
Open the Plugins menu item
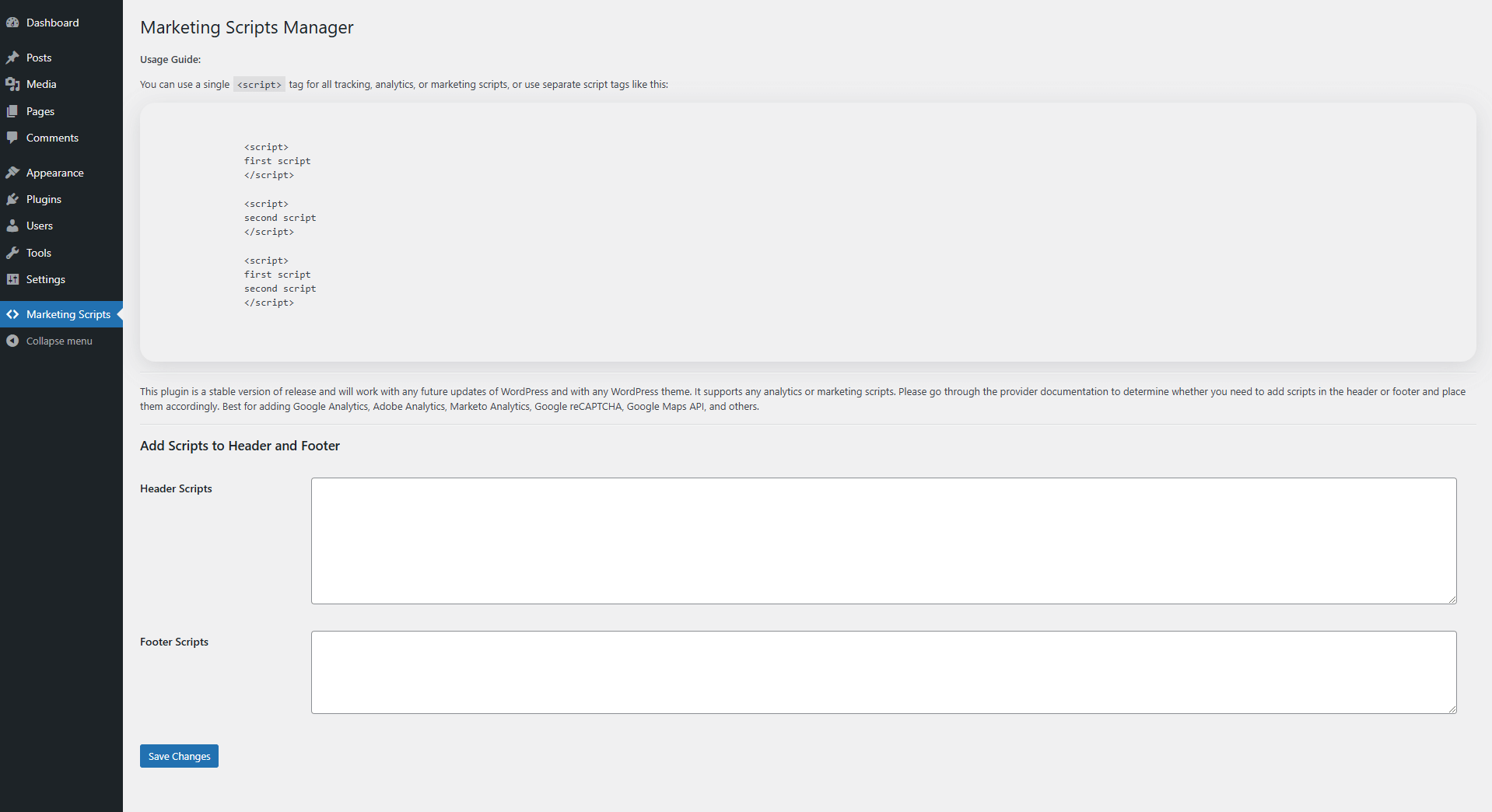[44, 199]
